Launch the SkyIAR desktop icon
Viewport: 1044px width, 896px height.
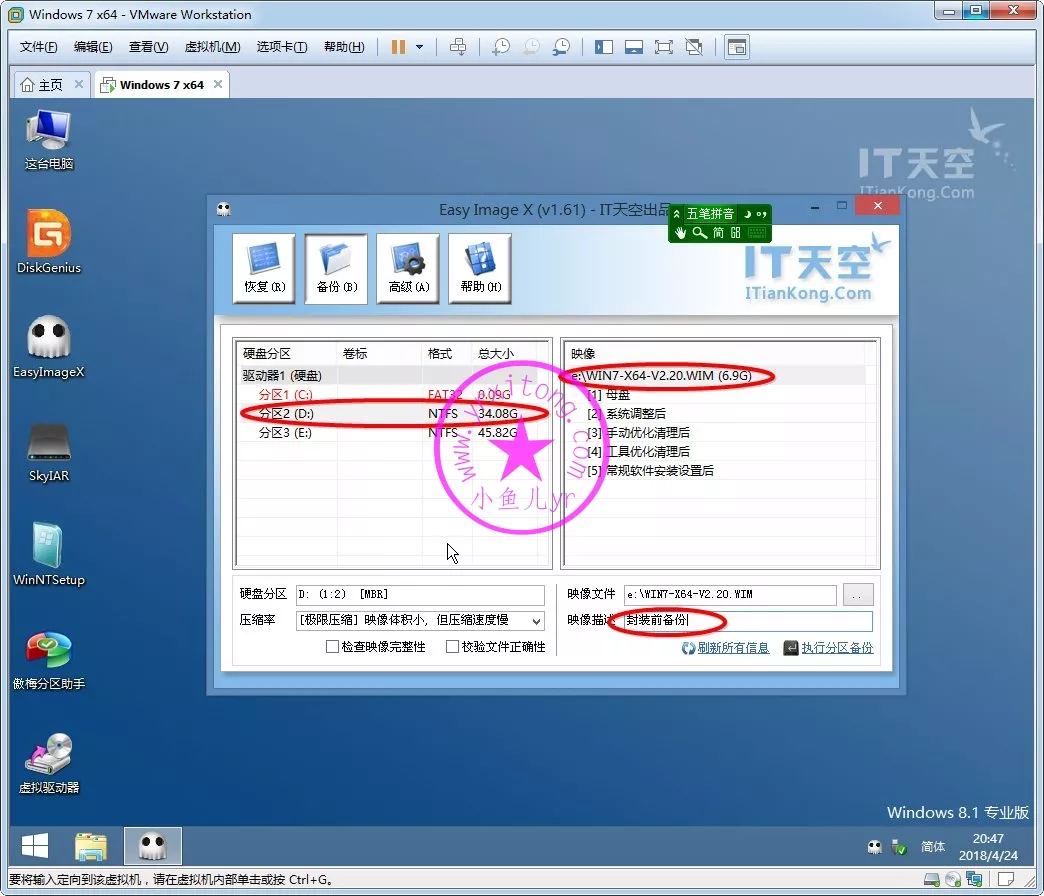point(49,451)
